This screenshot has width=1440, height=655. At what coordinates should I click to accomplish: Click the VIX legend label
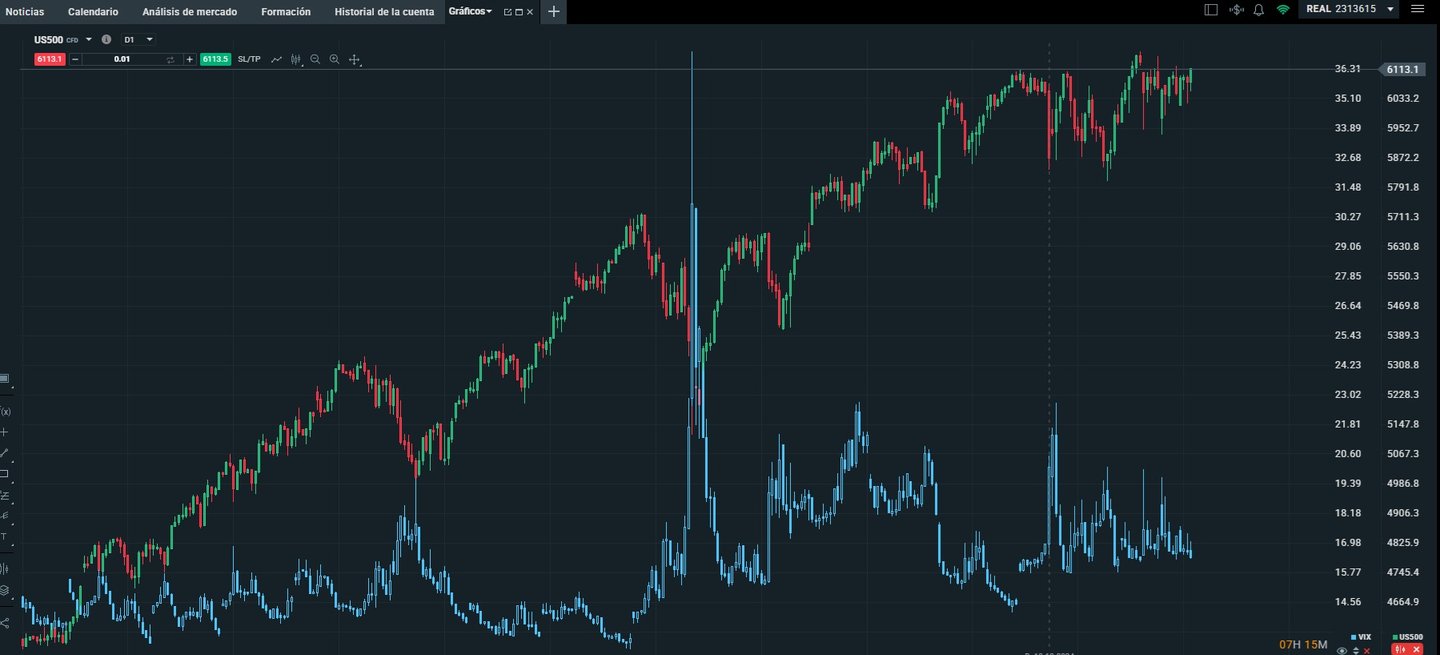click(1364, 637)
